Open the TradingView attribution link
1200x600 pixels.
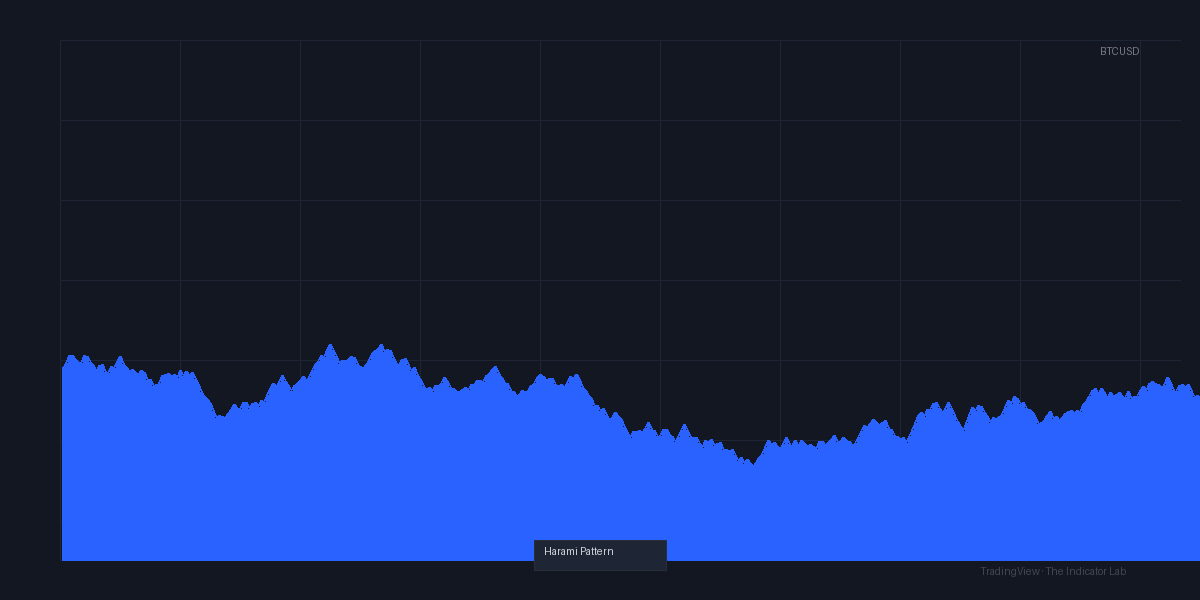coord(1053,571)
